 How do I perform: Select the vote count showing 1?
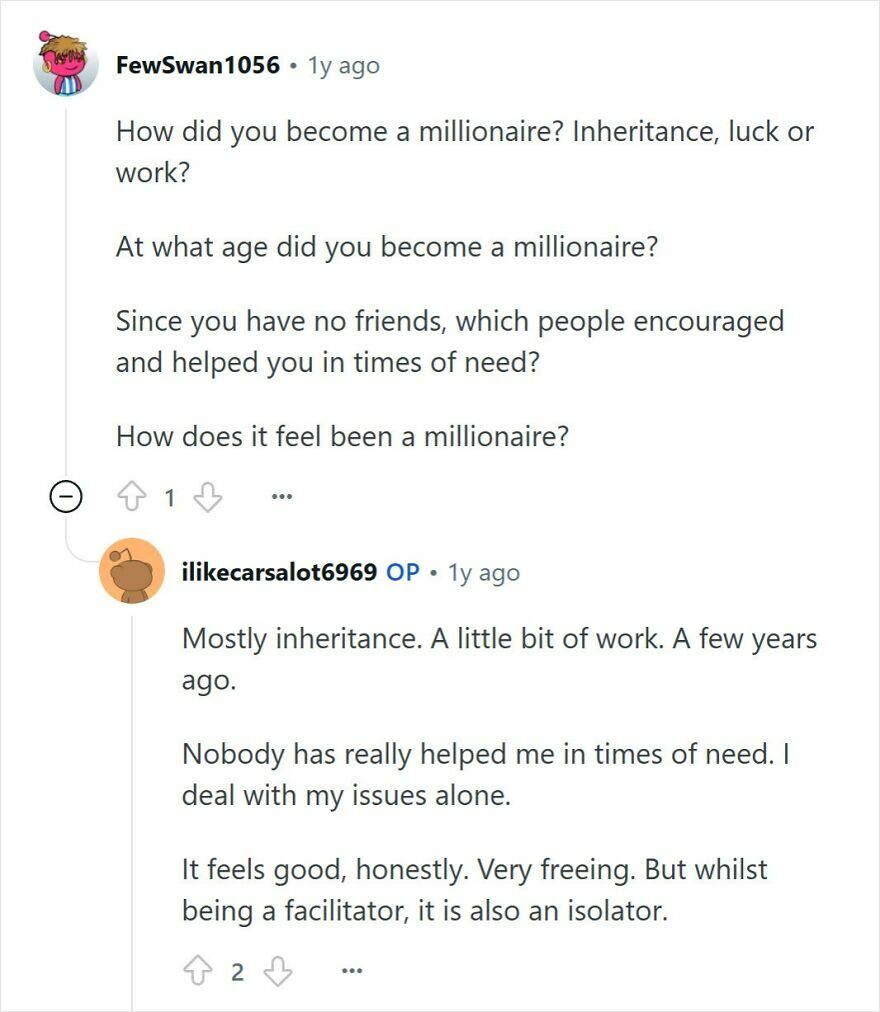167,495
